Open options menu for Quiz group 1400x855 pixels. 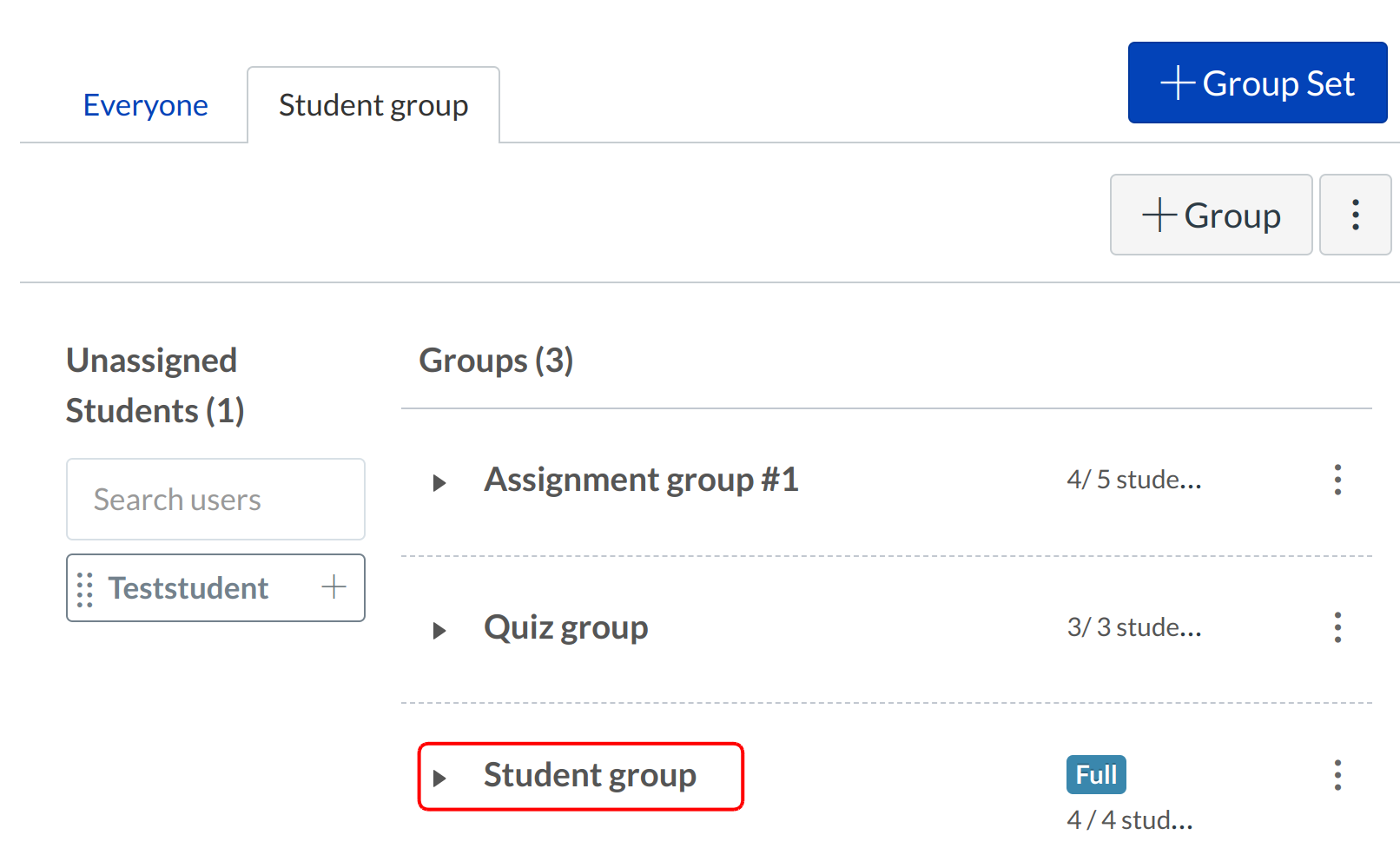1337,627
